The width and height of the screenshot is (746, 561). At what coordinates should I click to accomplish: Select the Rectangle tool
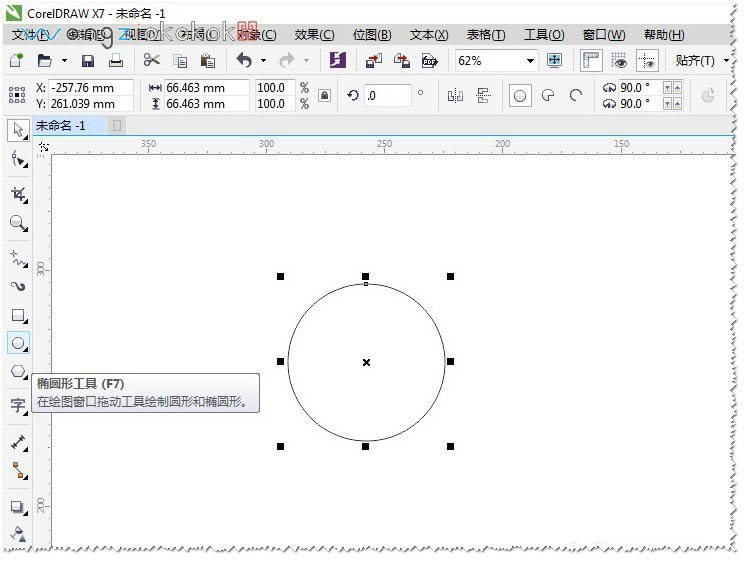pos(19,315)
